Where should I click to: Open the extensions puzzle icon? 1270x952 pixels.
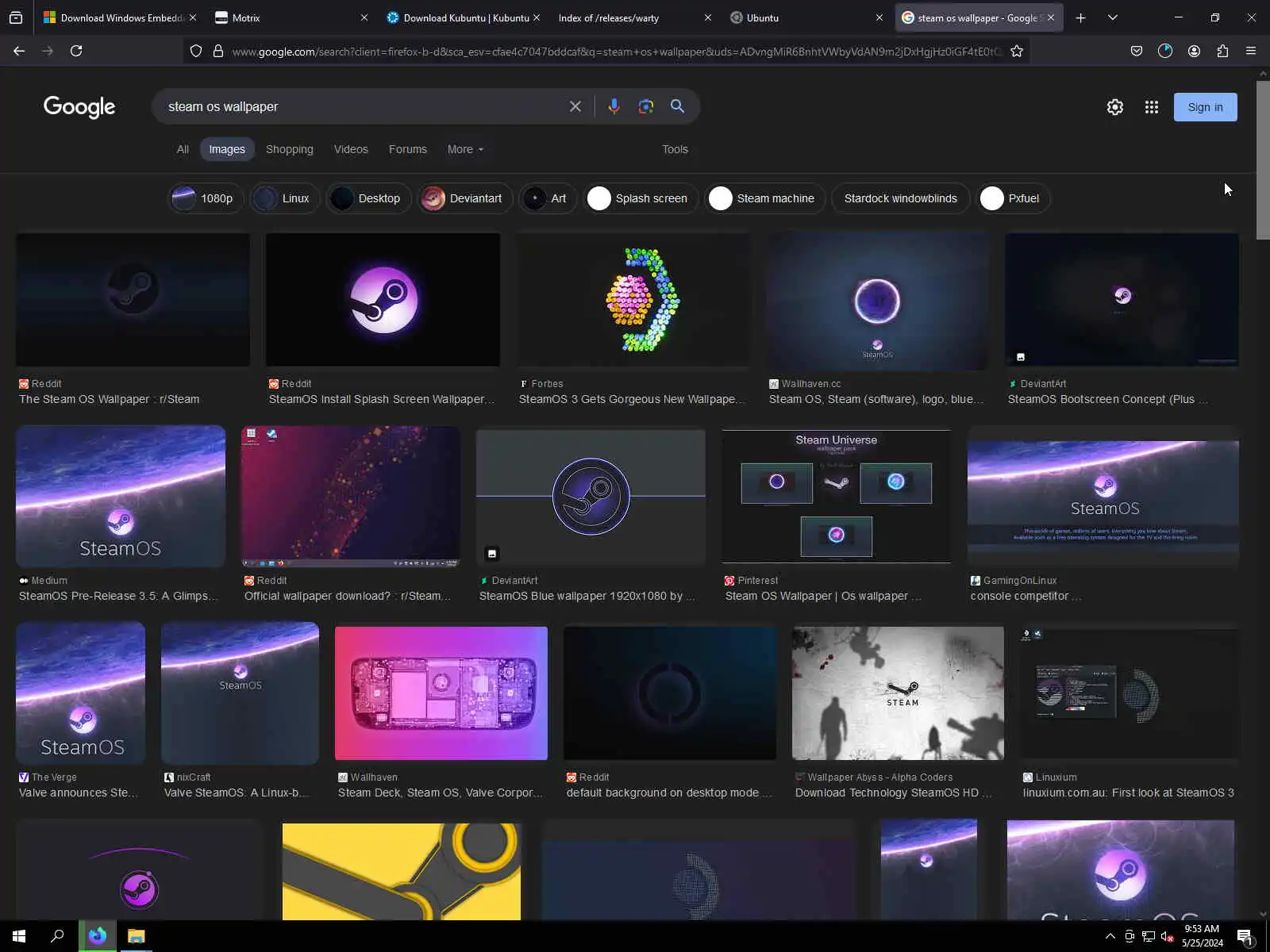click(x=1222, y=51)
